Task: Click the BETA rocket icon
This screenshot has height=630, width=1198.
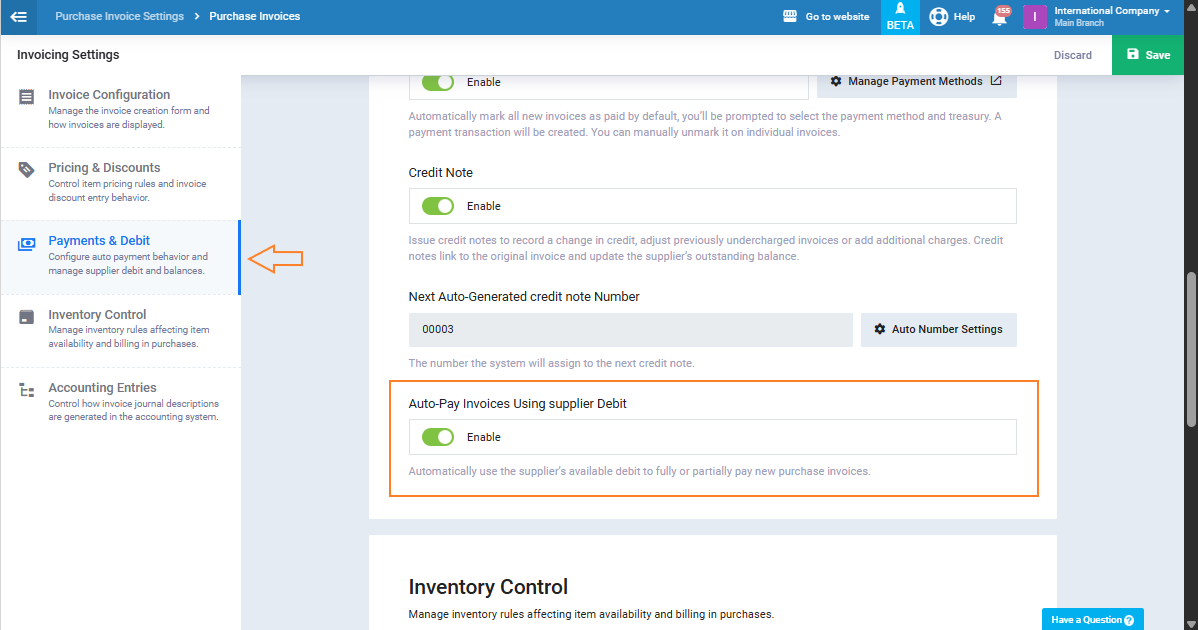Action: click(900, 9)
